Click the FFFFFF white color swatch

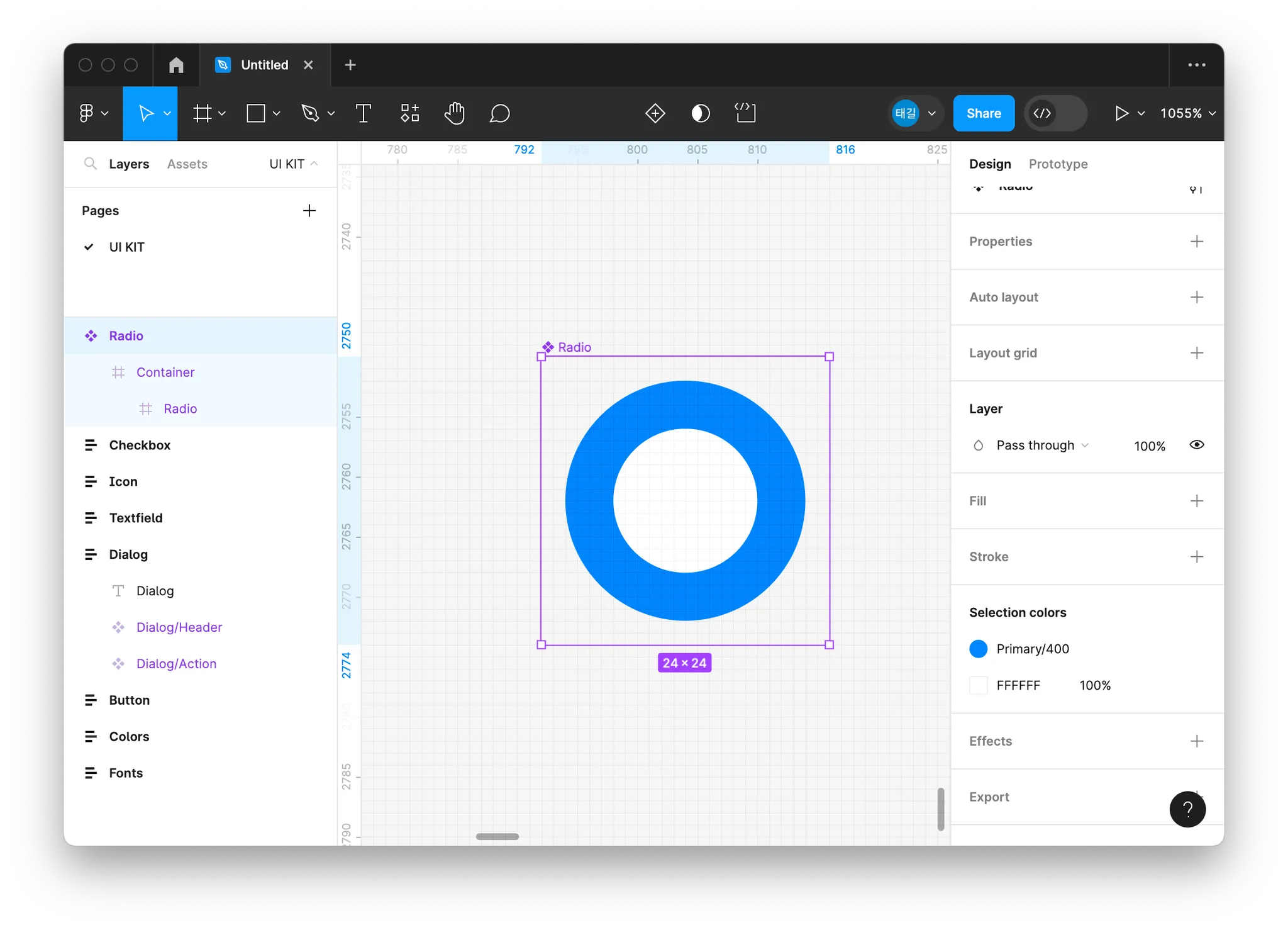[x=979, y=685]
